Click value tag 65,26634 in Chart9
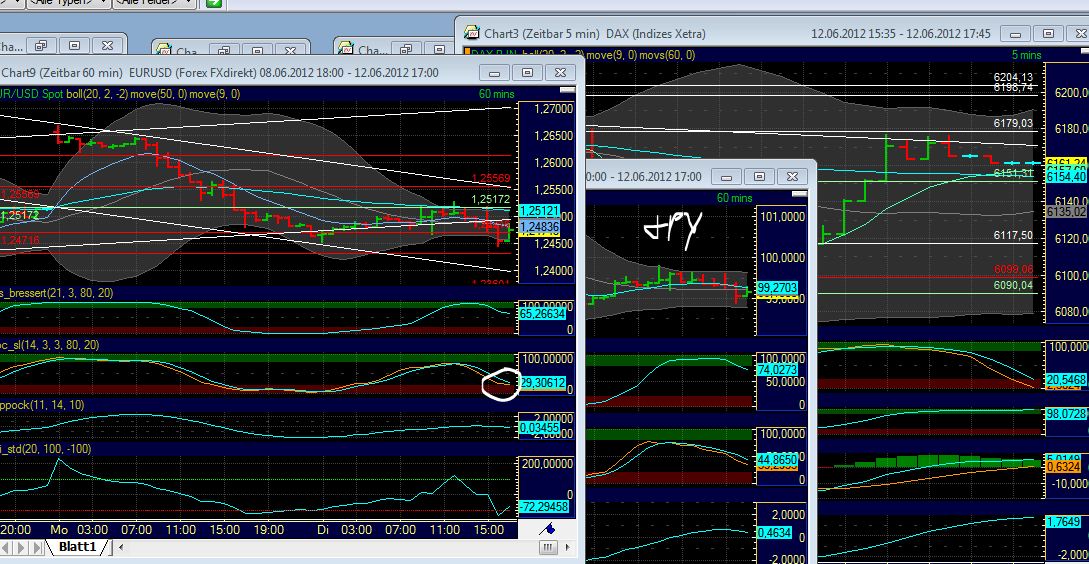The image size is (1089, 564). [542, 314]
